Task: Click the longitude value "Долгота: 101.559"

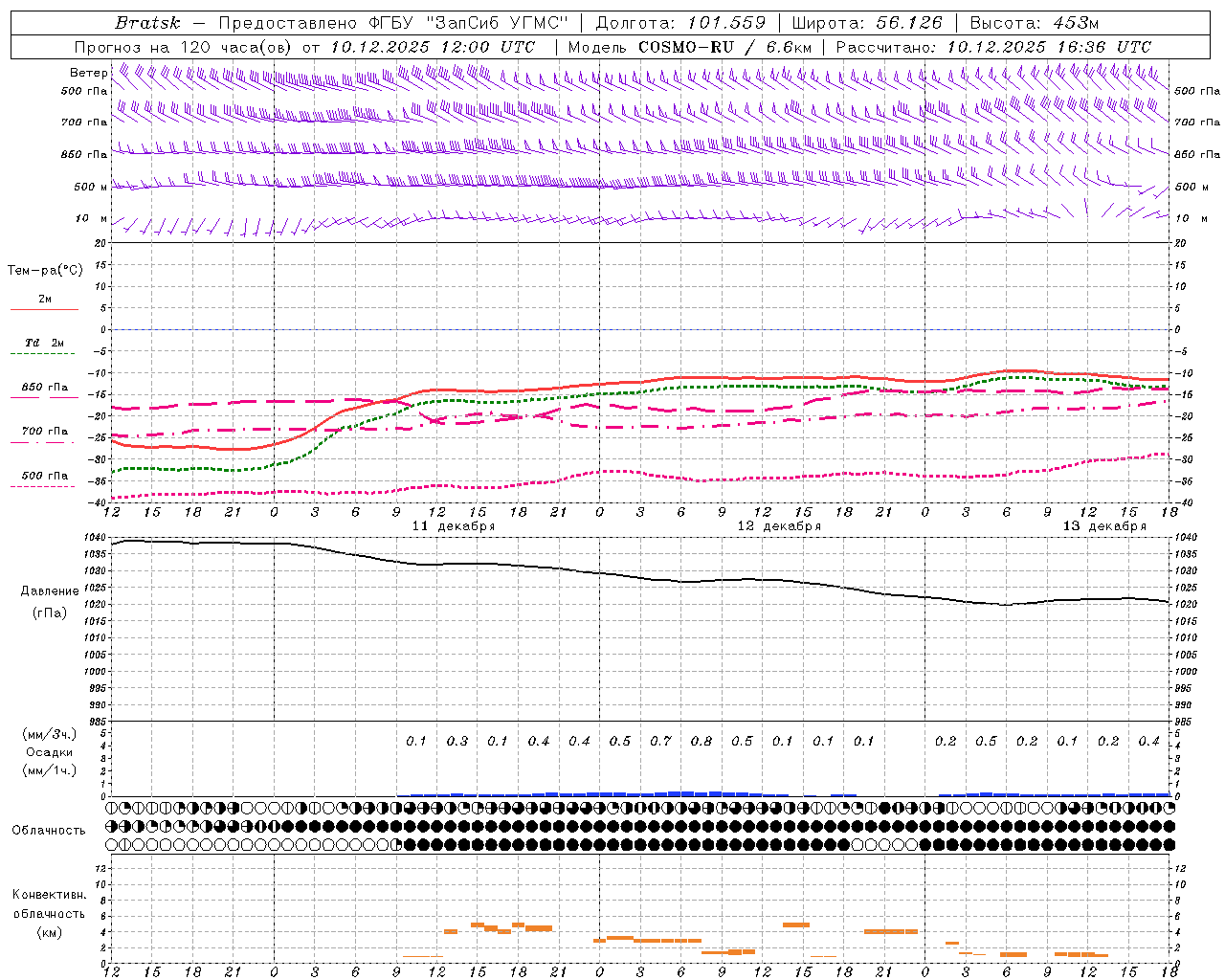Action: coord(680,23)
